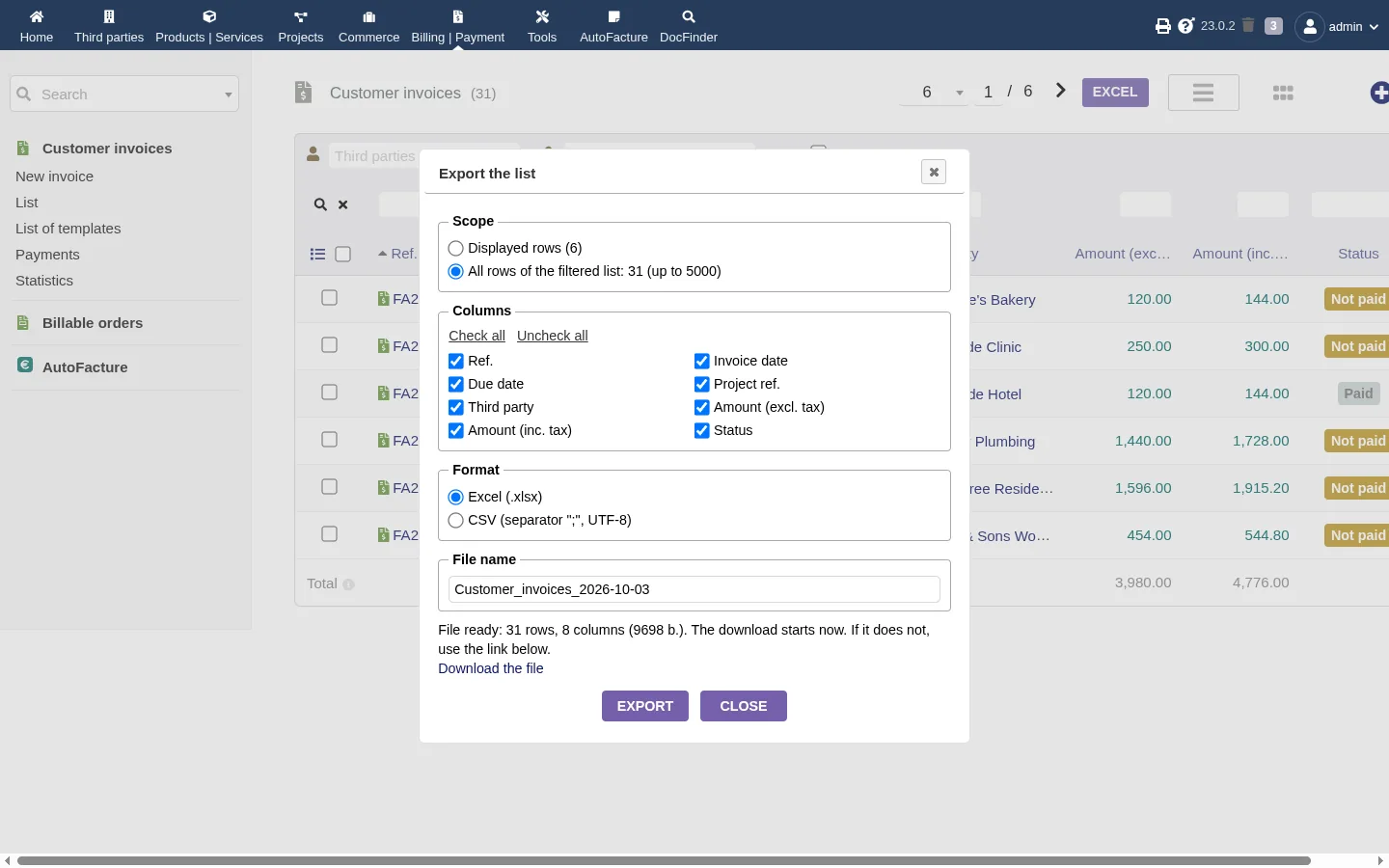The height and width of the screenshot is (868, 1389).
Task: Open Statistics in left sidebar
Action: click(x=44, y=281)
